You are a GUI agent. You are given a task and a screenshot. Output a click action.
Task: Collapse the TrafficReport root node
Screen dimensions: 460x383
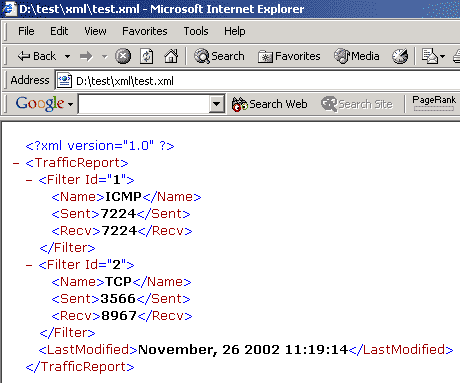pos(16,163)
